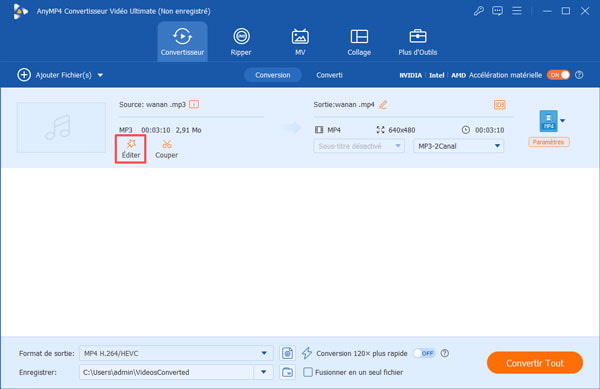Rename output file with pencil icon

pyautogui.click(x=383, y=104)
